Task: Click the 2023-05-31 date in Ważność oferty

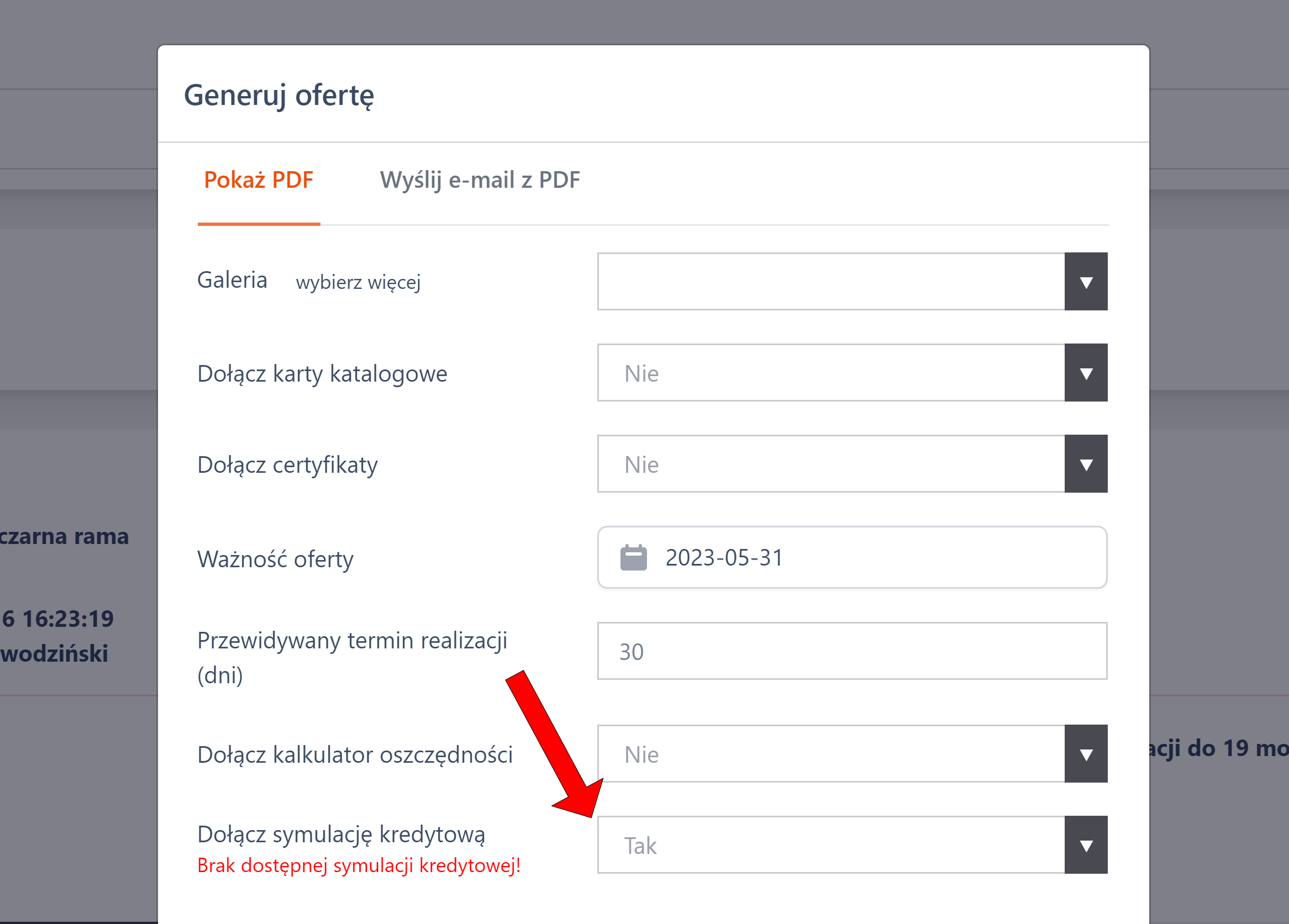Action: [724, 557]
